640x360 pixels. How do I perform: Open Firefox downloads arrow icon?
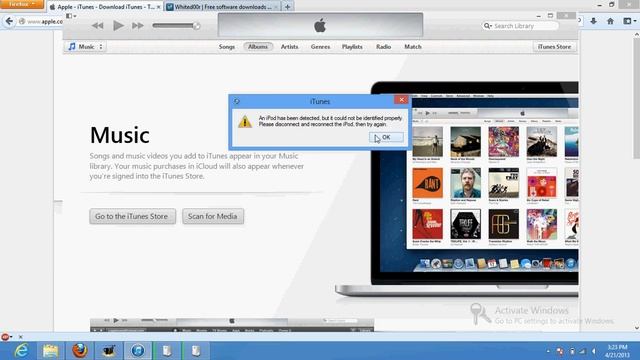pyautogui.click(x=593, y=21)
